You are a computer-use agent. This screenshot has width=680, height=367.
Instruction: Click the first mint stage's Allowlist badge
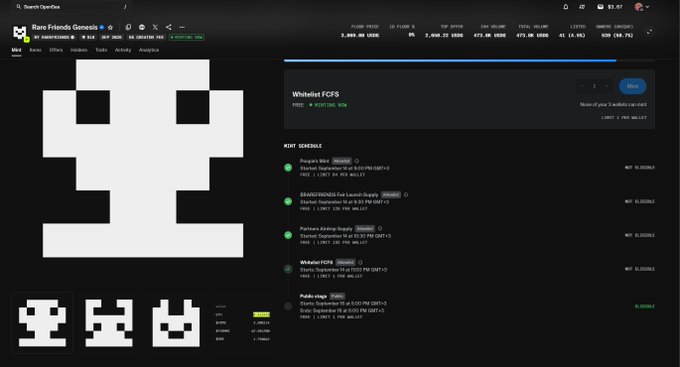342,161
